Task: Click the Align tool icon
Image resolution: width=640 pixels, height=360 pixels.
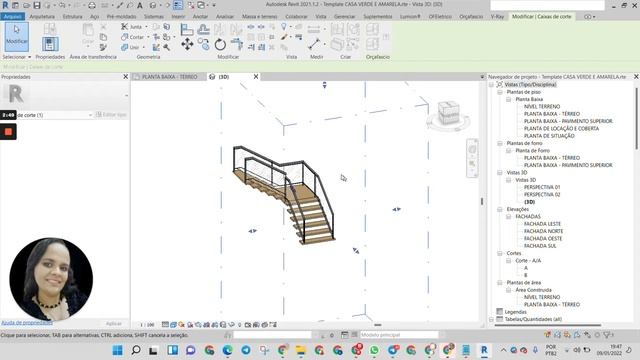Action: (x=187, y=29)
